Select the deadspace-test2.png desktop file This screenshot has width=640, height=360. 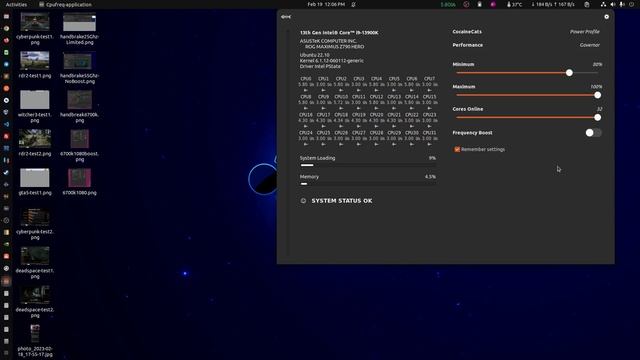pyautogui.click(x=35, y=301)
